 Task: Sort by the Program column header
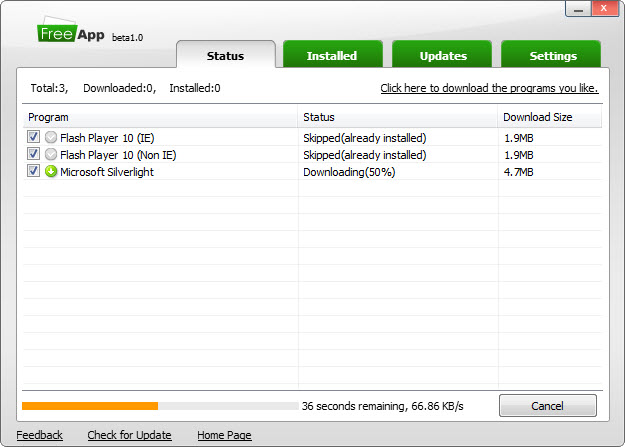click(x=160, y=117)
